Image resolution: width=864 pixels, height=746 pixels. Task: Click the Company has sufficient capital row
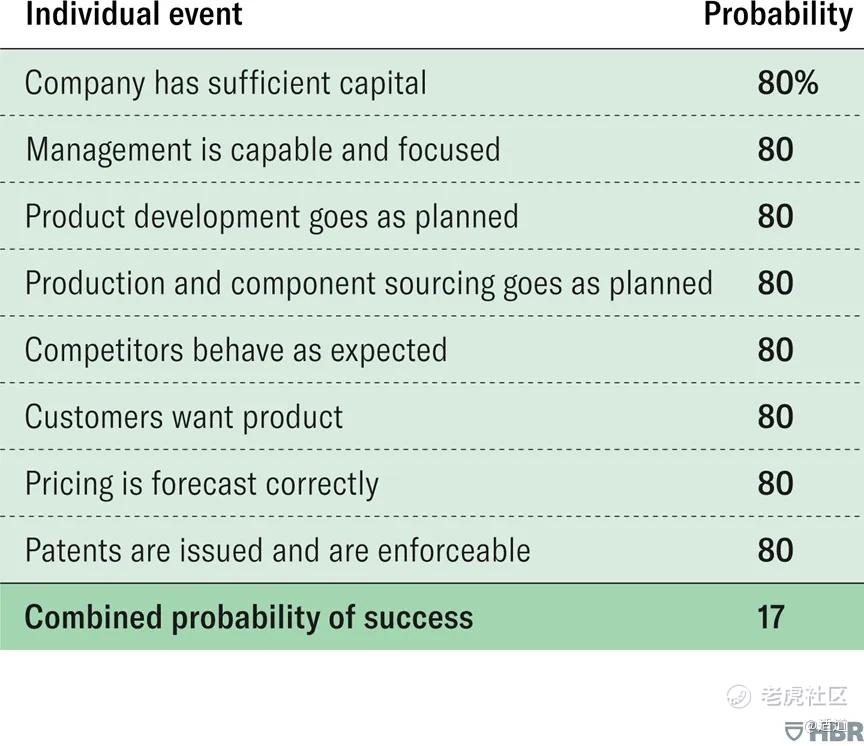point(432,83)
